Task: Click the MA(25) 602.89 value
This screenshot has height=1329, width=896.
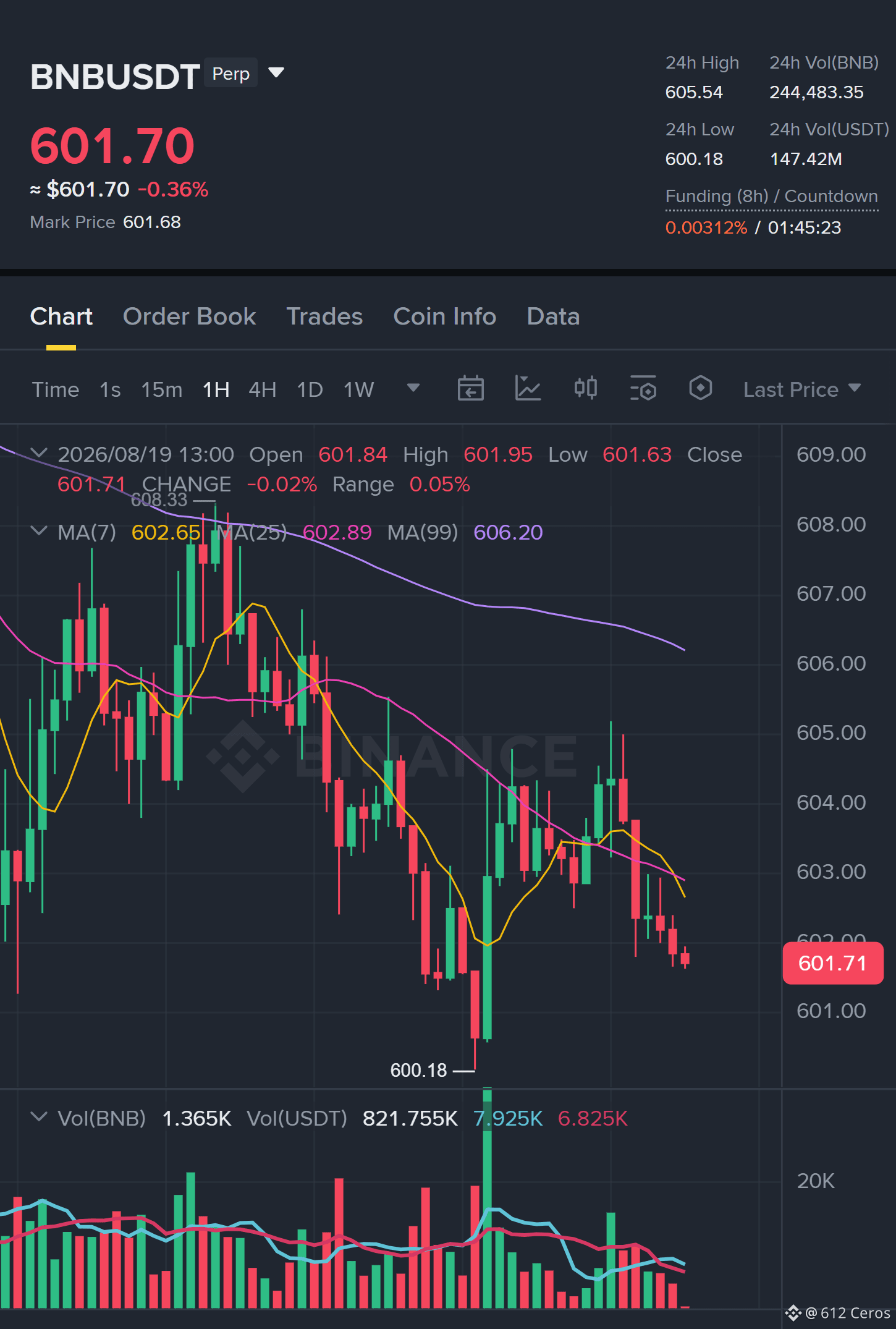Action: point(337,532)
